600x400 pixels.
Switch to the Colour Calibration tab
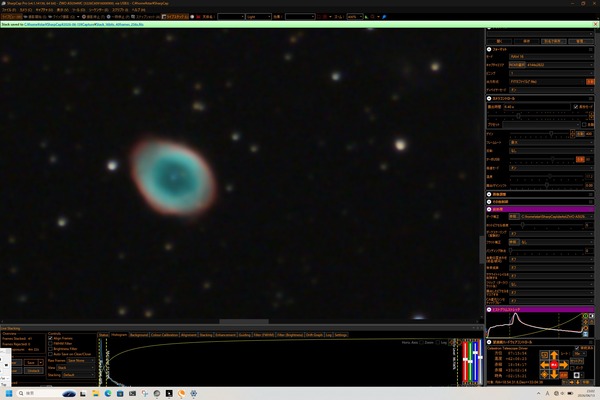(x=164, y=335)
